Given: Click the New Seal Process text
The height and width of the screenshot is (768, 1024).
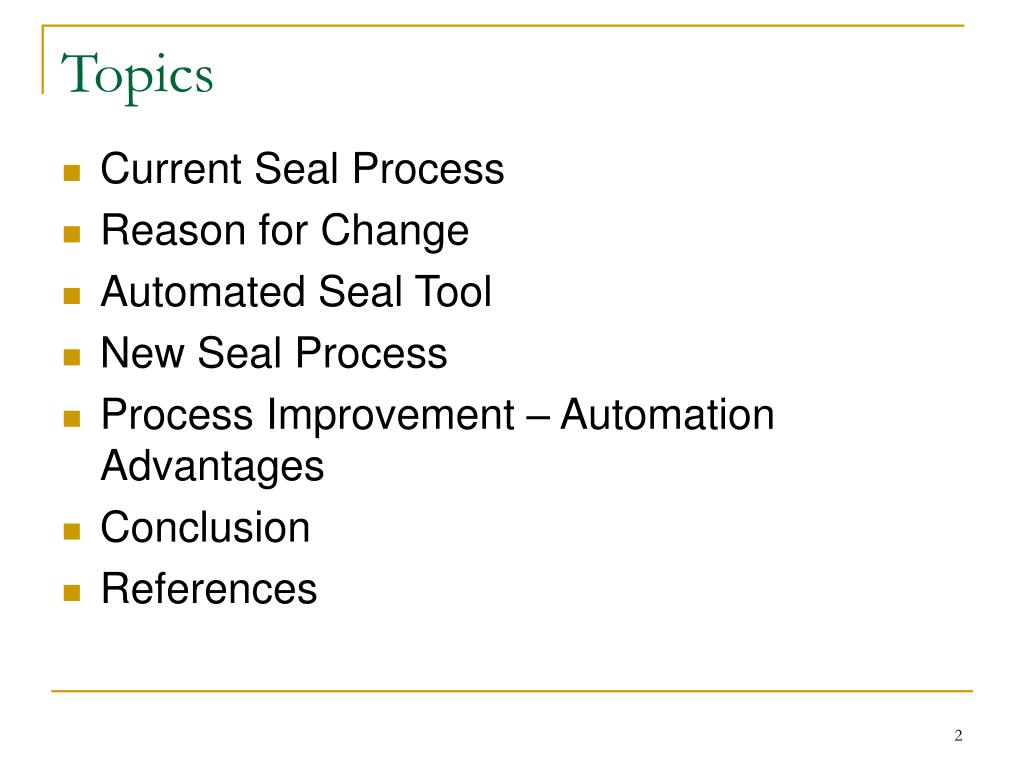Looking at the screenshot, I should [274, 353].
